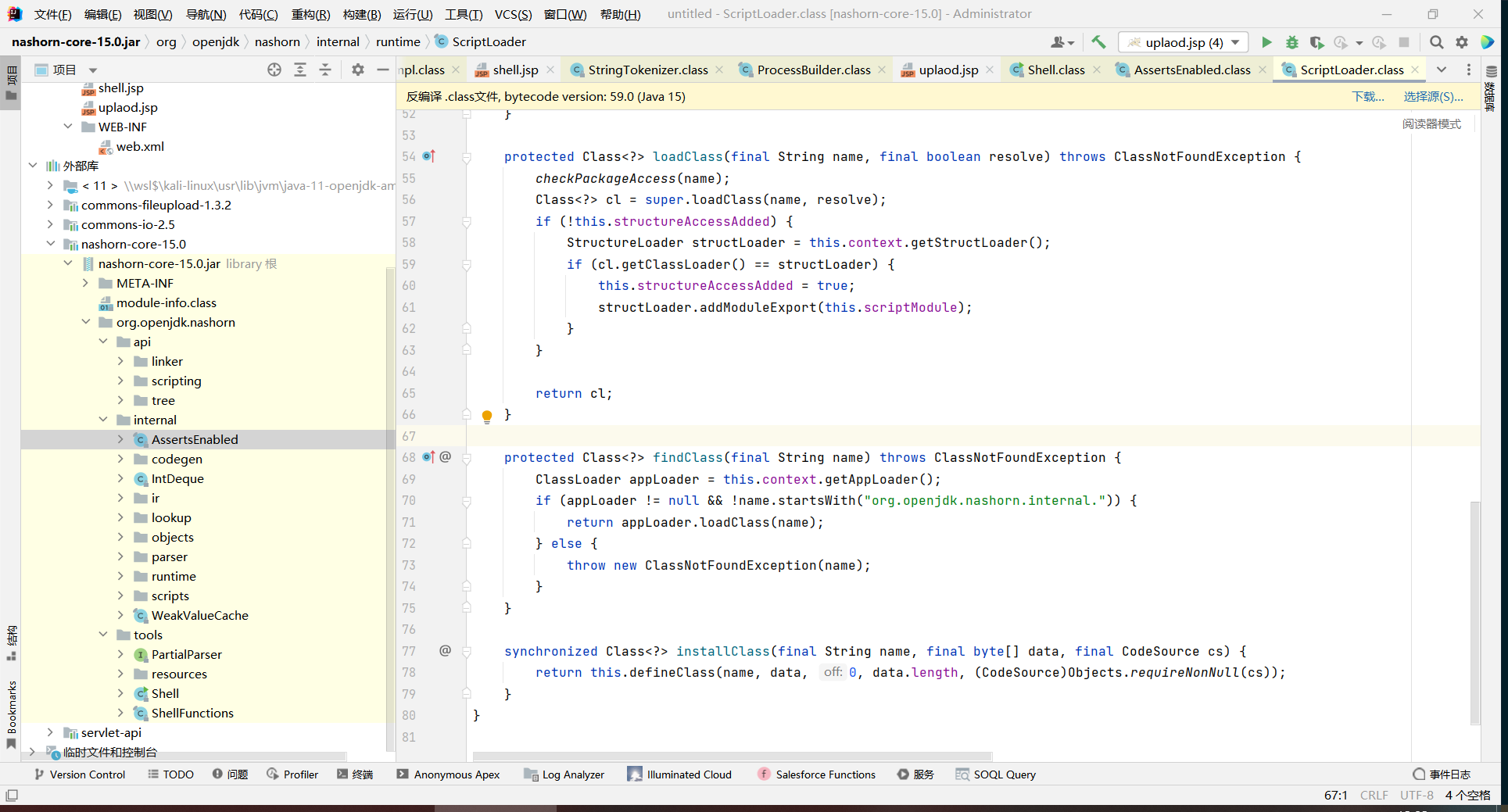The width and height of the screenshot is (1508, 812).
Task: Open editor tabs more options menu
Action: (1469, 70)
